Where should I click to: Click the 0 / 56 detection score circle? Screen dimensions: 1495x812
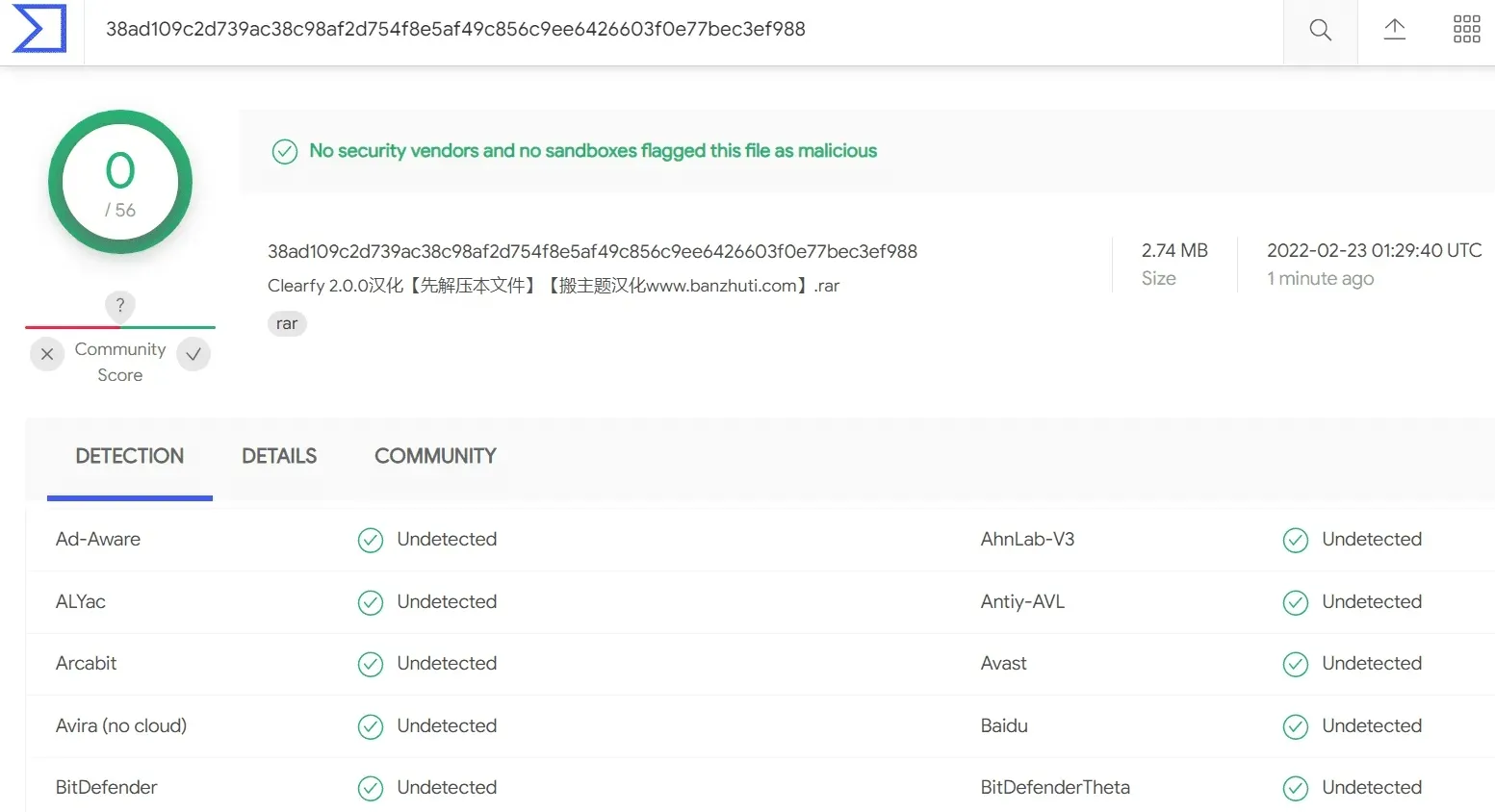click(x=120, y=182)
